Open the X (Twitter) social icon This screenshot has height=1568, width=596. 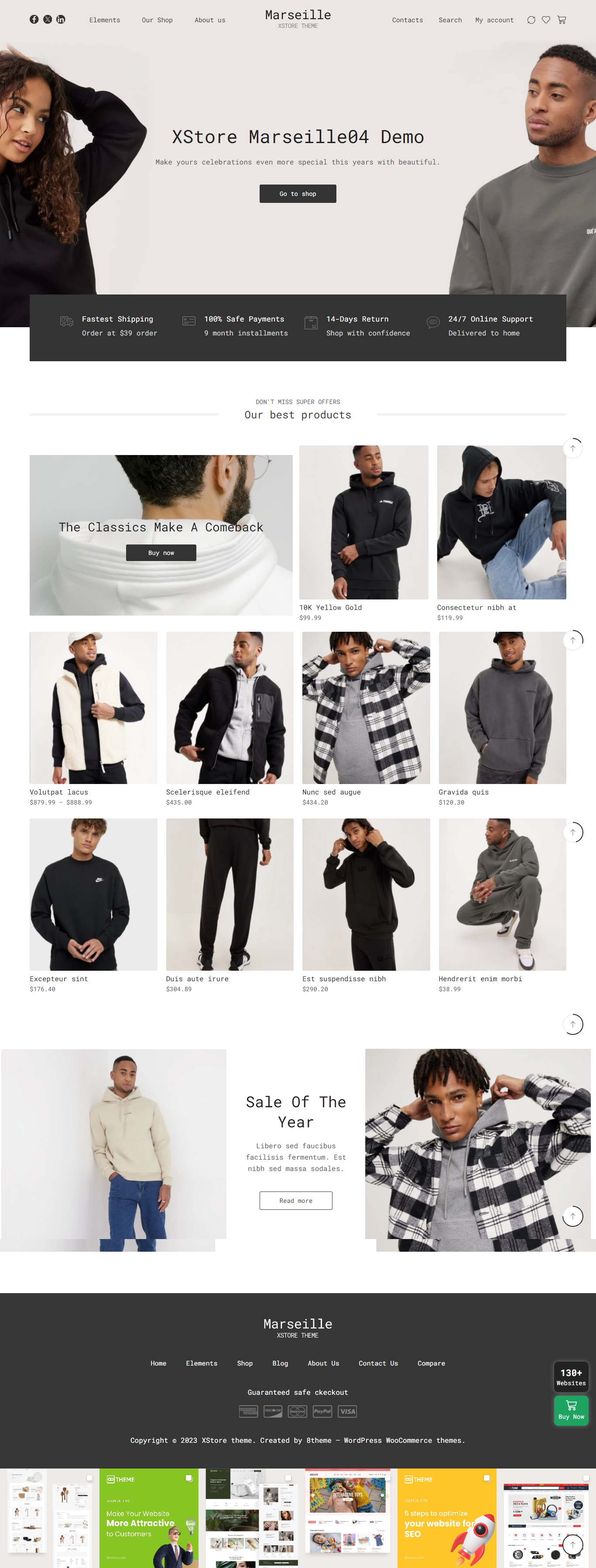click(48, 20)
